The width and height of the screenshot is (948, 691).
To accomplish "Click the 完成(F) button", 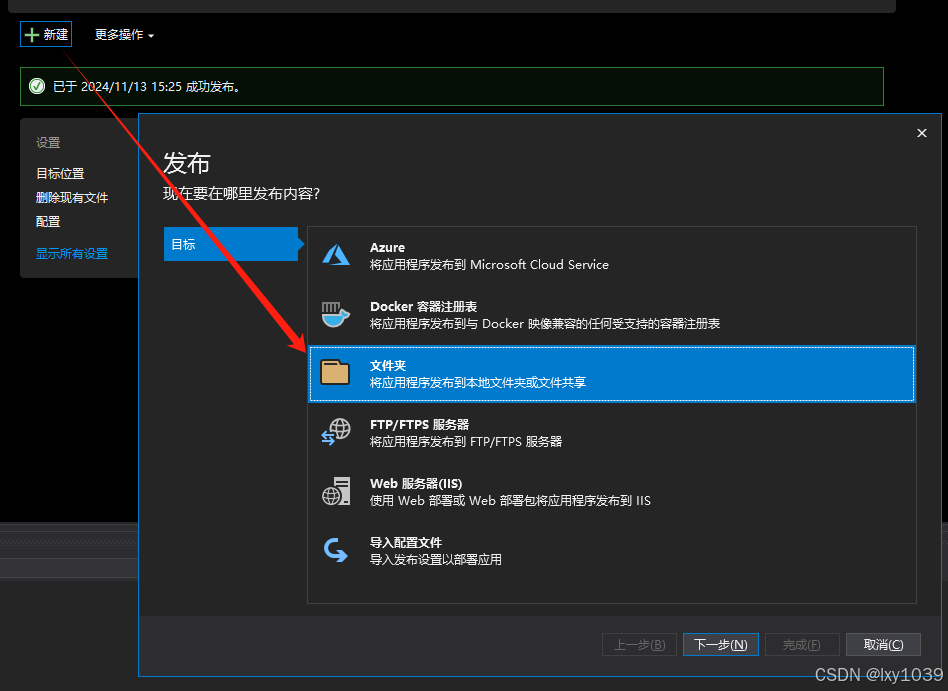I will [x=802, y=644].
